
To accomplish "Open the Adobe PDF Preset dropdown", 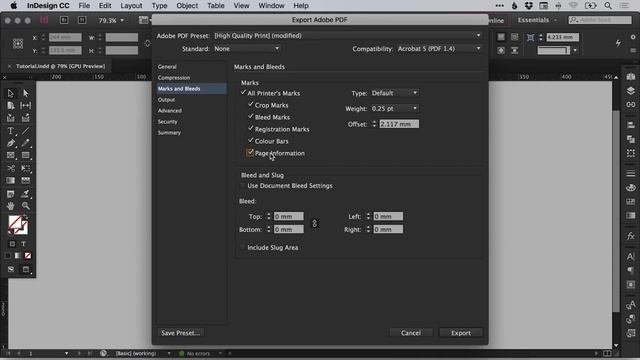I will pos(348,36).
